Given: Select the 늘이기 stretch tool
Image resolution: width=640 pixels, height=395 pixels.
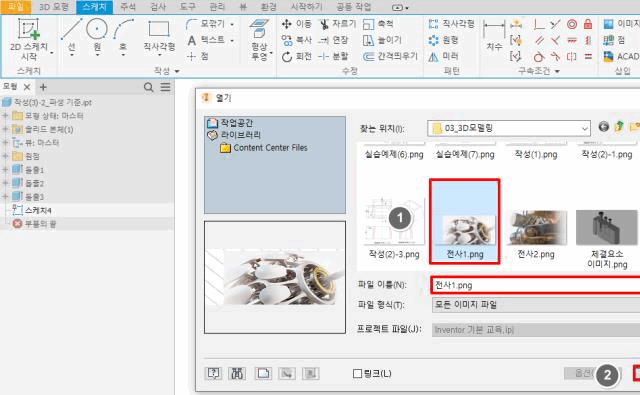Looking at the screenshot, I should 382,40.
